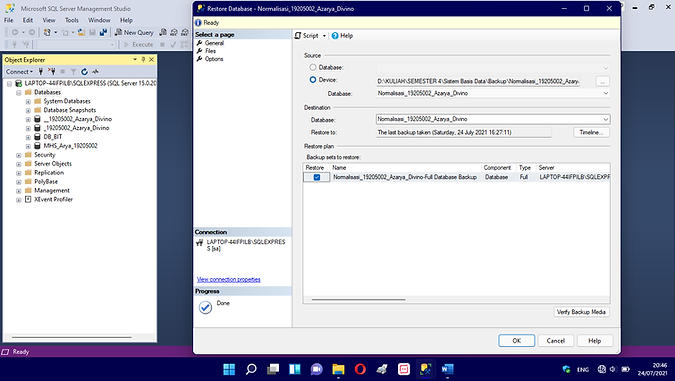Viewport: 675px width, 381px height.
Task: Open the Script dropdown arrow
Action: [x=324, y=36]
